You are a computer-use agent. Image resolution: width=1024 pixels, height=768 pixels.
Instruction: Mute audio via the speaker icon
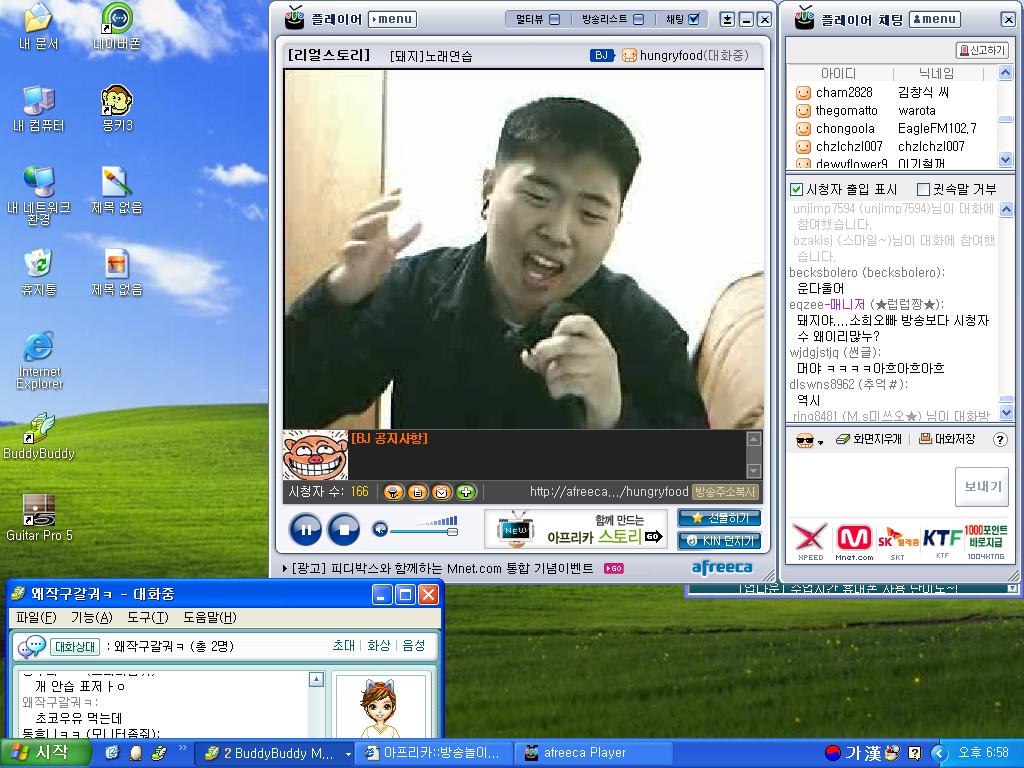click(x=380, y=529)
